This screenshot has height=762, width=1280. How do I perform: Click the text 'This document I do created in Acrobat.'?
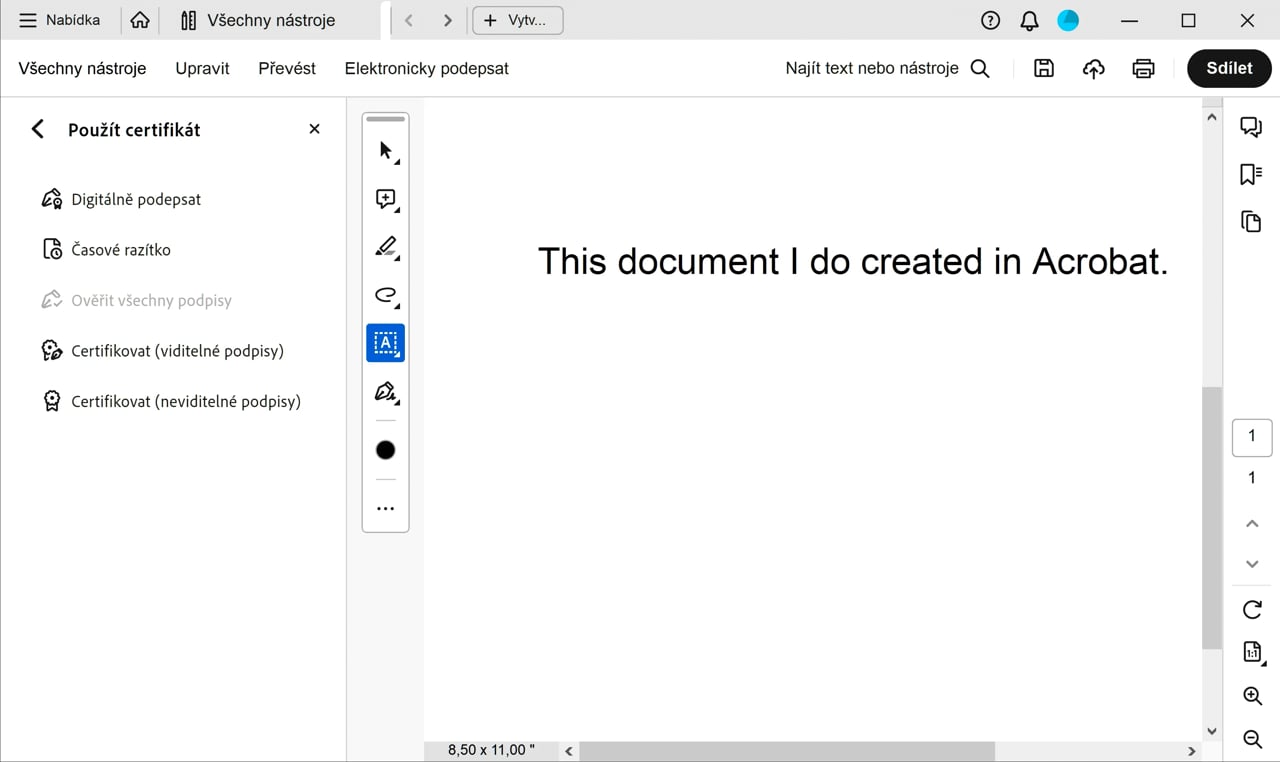[x=853, y=261]
